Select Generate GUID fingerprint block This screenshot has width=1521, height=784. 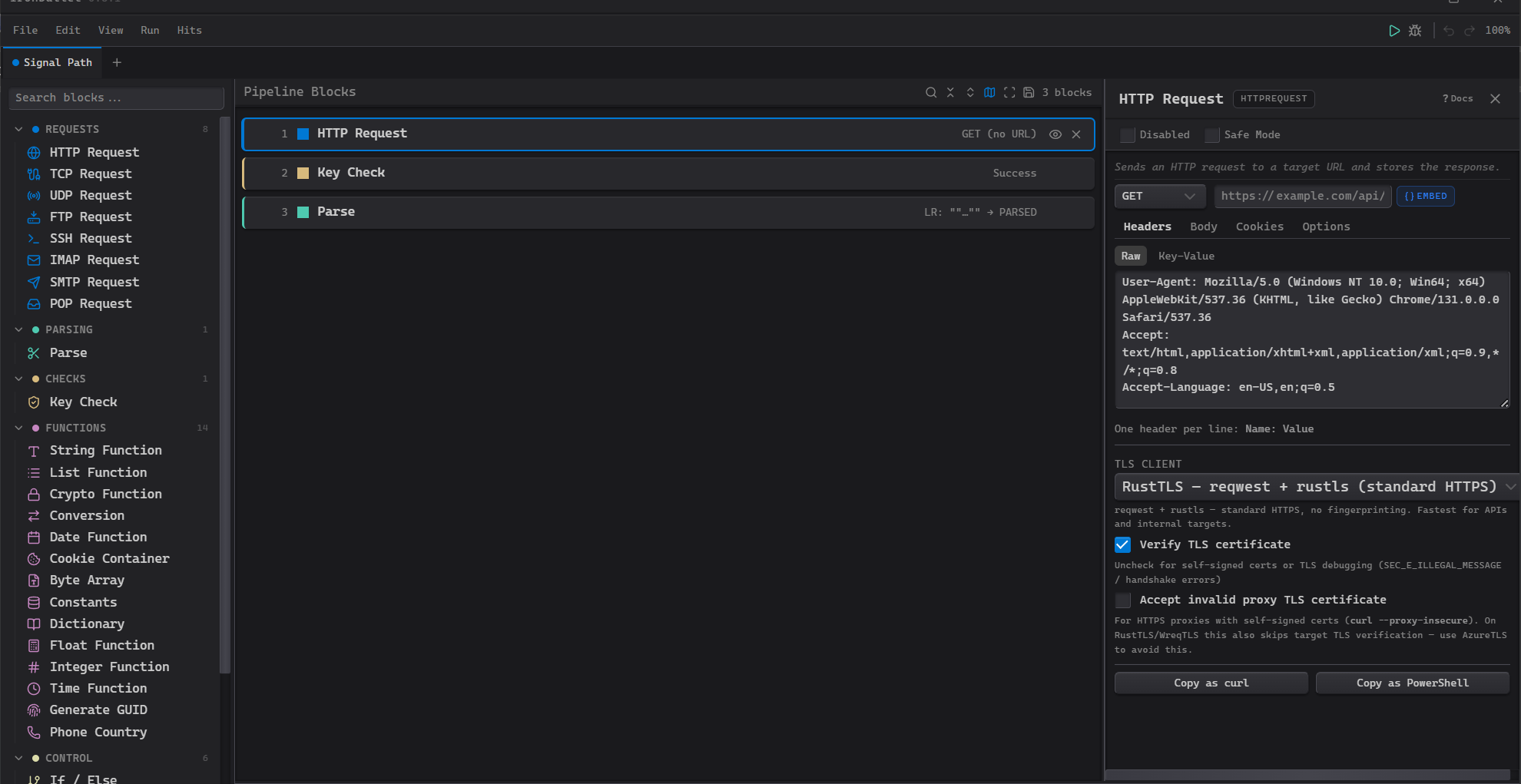pyautogui.click(x=98, y=710)
